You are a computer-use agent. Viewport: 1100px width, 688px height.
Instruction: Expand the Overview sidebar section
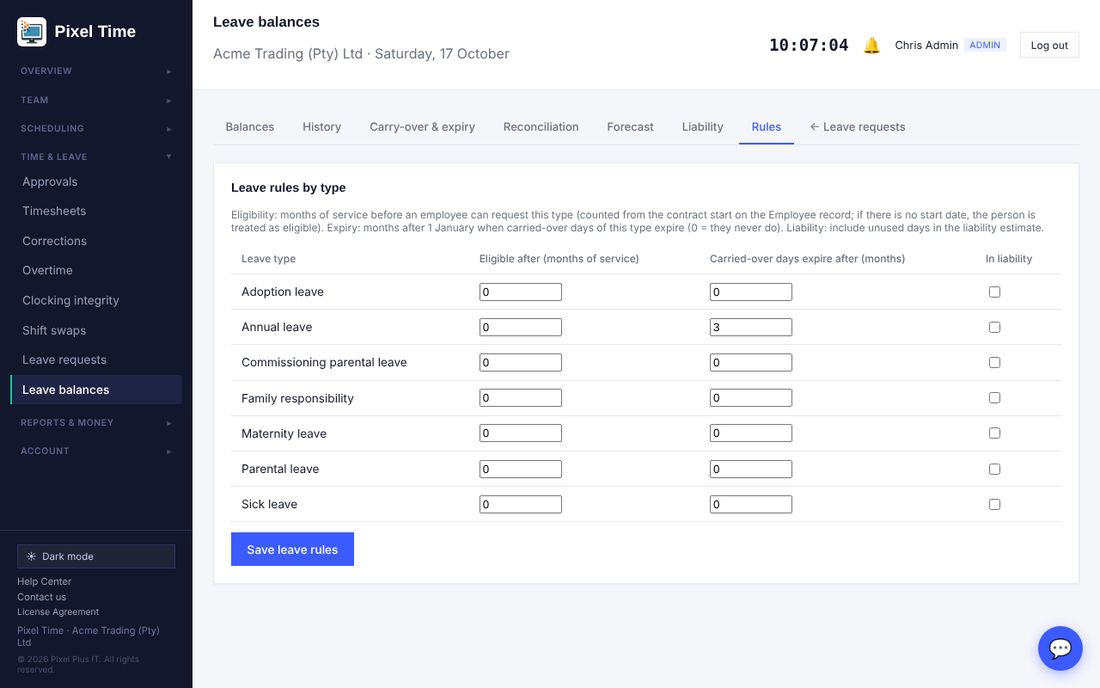point(96,71)
